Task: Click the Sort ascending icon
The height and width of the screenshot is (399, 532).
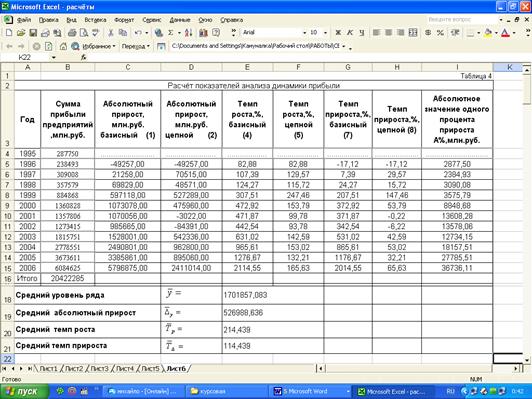Action: 189,33
